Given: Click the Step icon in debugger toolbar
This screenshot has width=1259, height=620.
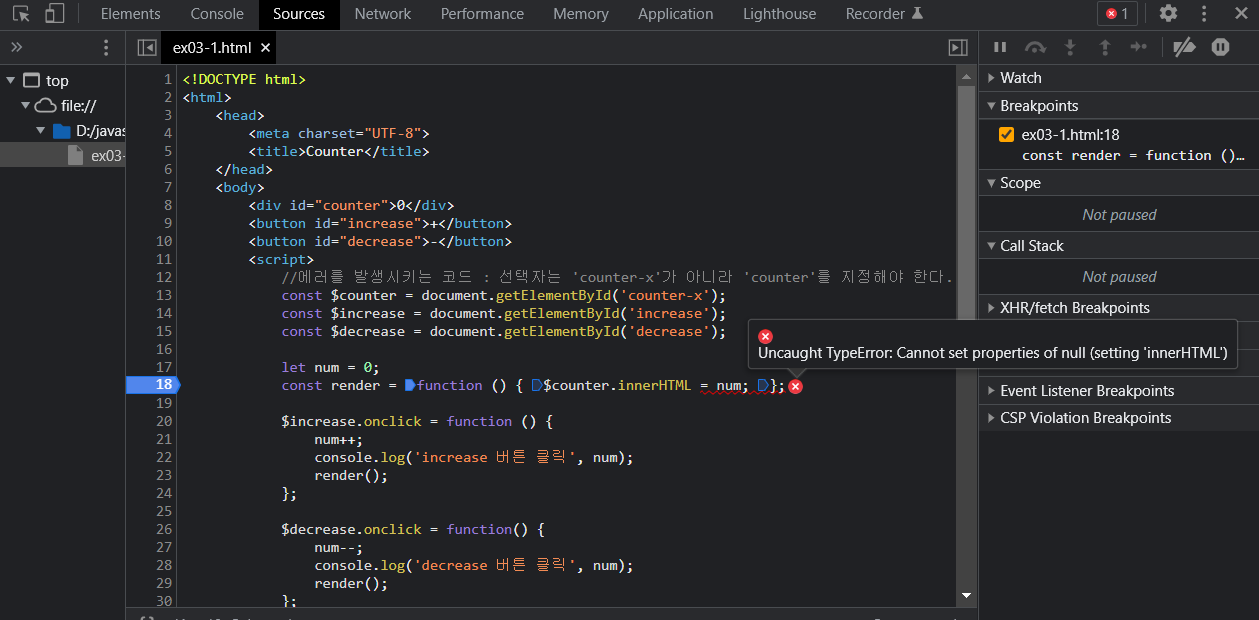Looking at the screenshot, I should coord(1139,47).
